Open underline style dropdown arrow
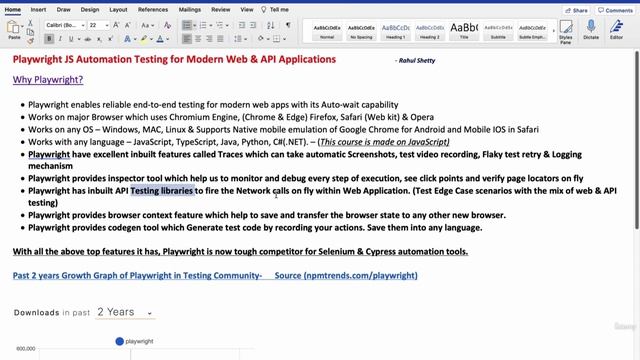The height and width of the screenshot is (360, 640). pyautogui.click(x=78, y=40)
